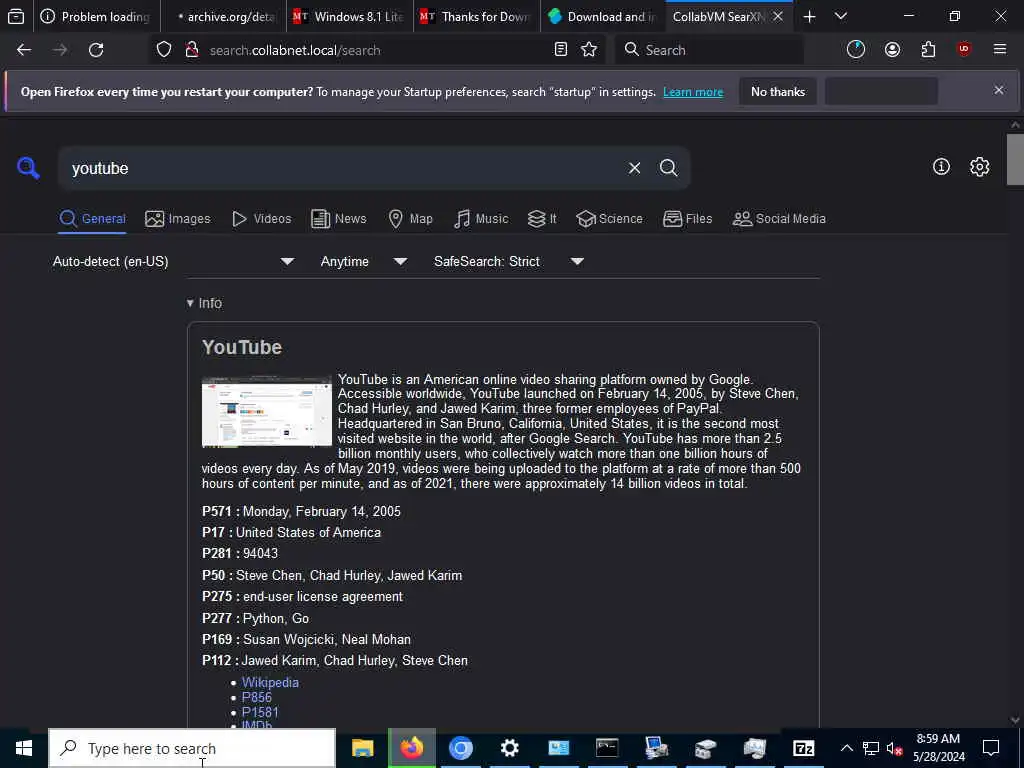Open the extensions puzzle icon
The width and height of the screenshot is (1024, 768).
(x=928, y=50)
